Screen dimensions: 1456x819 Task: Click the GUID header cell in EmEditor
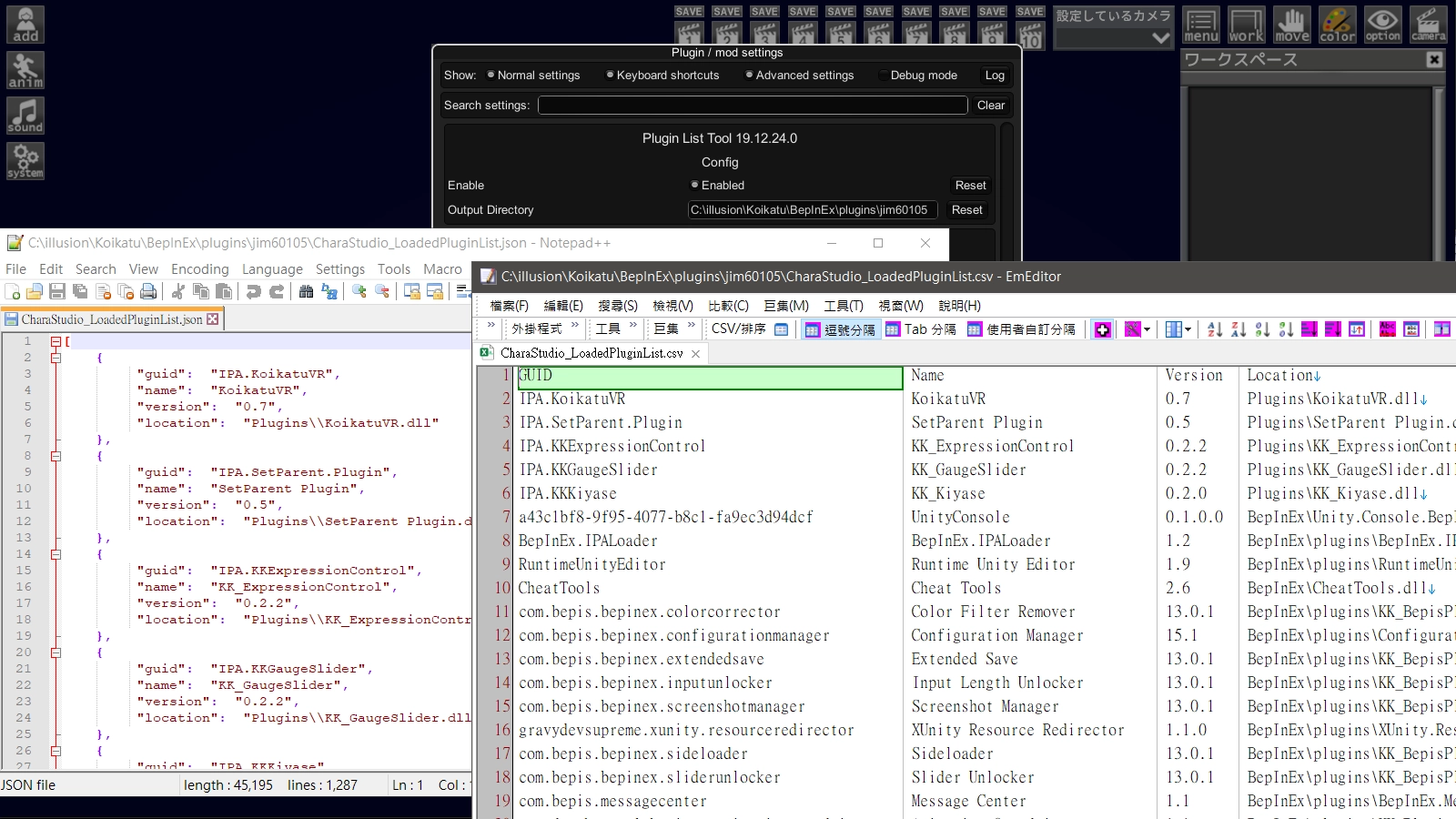click(x=710, y=376)
